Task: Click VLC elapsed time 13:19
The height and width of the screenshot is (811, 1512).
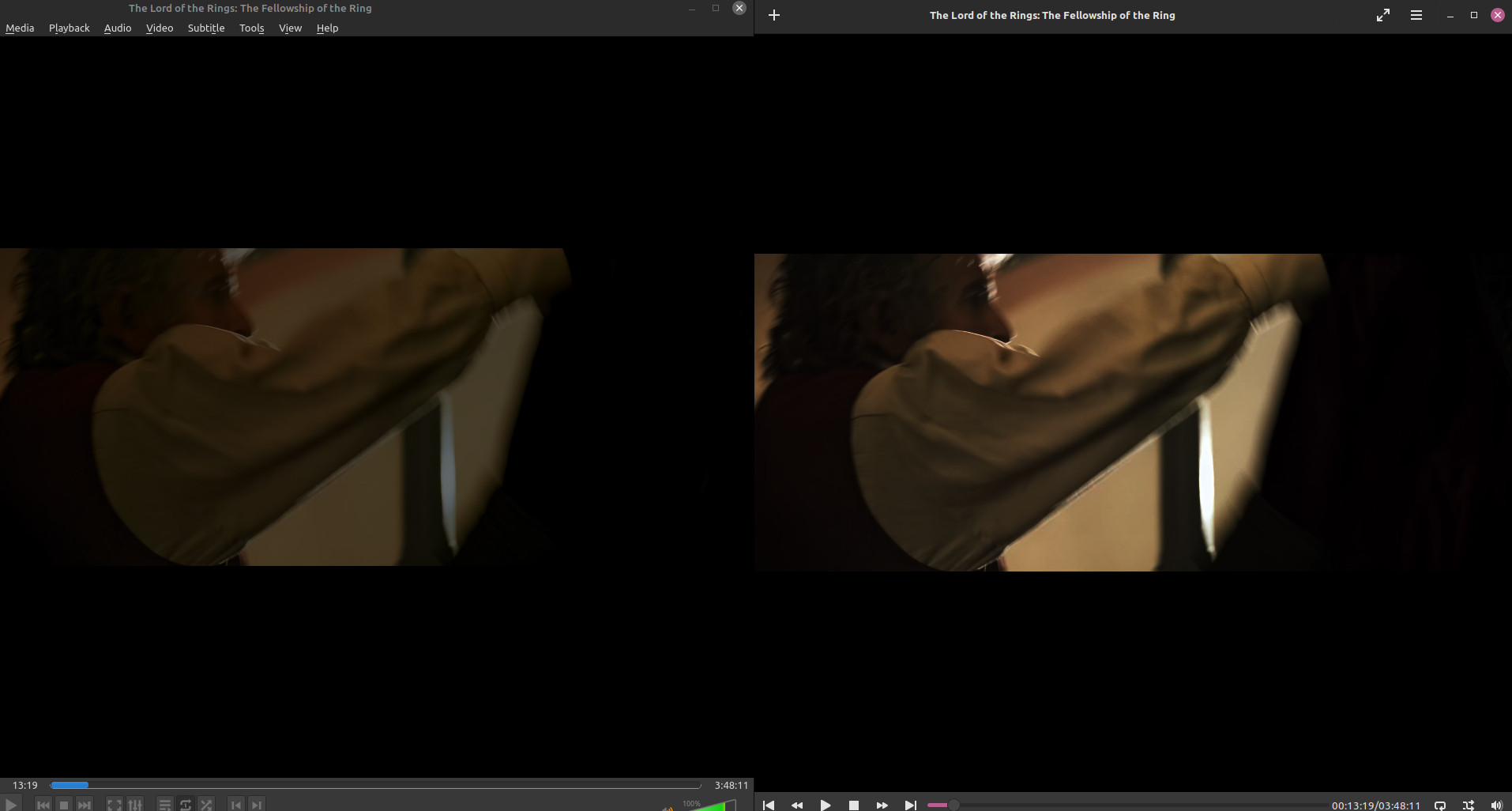Action: pos(25,785)
